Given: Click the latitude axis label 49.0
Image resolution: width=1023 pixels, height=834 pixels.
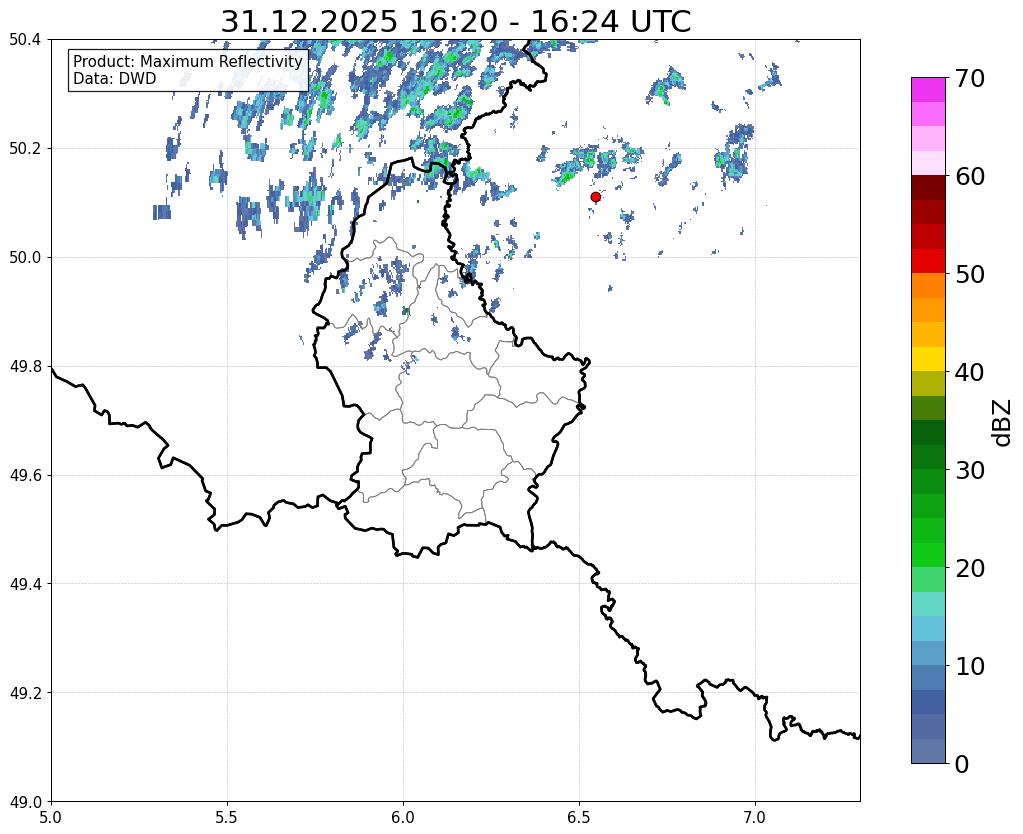Looking at the screenshot, I should 25,802.
